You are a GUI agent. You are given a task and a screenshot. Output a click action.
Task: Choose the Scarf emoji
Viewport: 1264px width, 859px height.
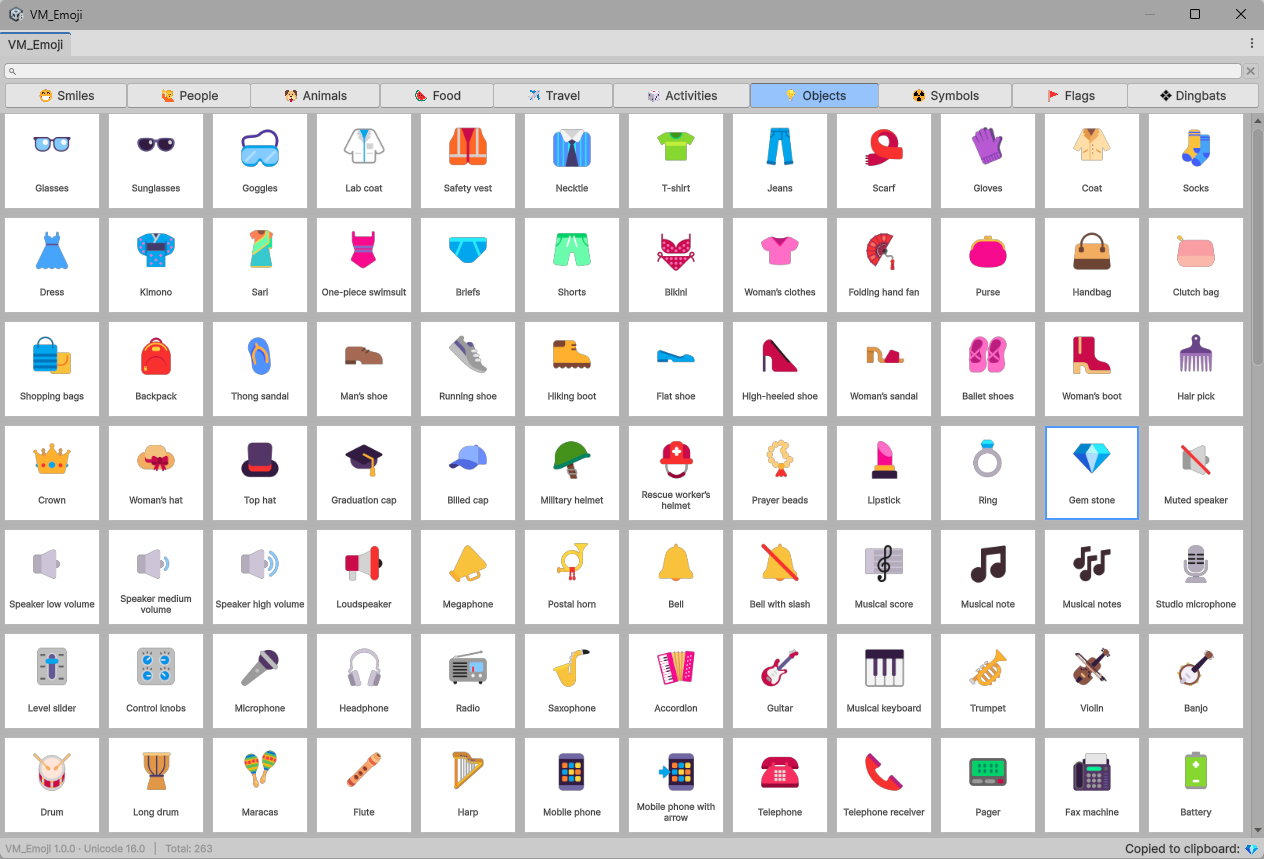(884, 161)
